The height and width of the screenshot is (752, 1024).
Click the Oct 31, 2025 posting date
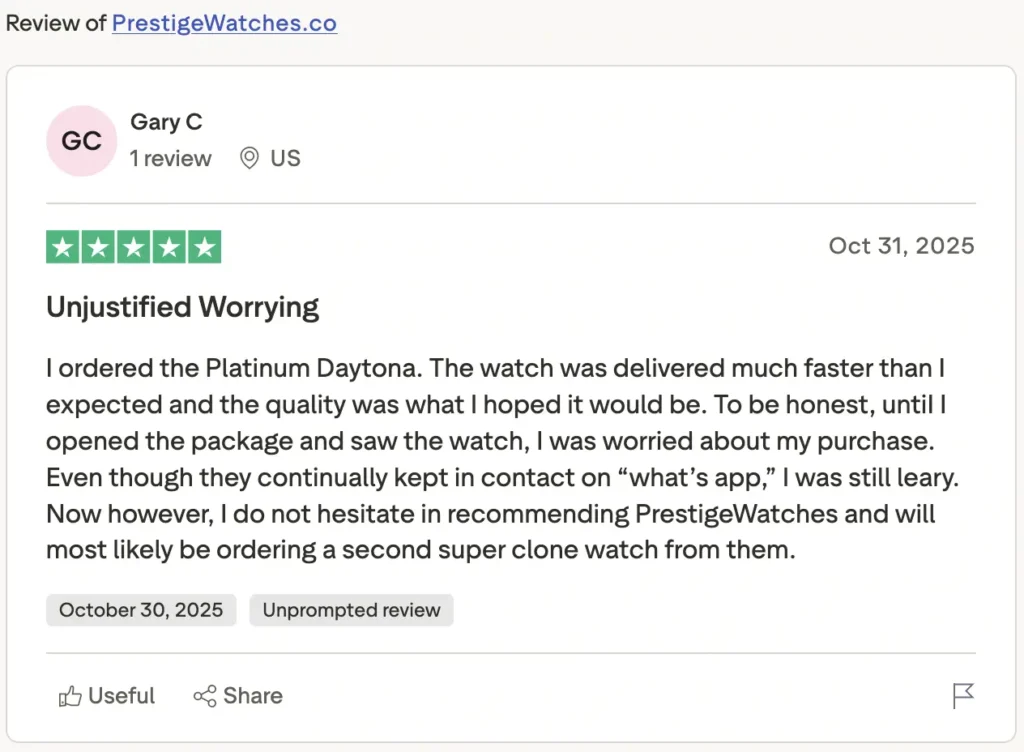tap(900, 246)
